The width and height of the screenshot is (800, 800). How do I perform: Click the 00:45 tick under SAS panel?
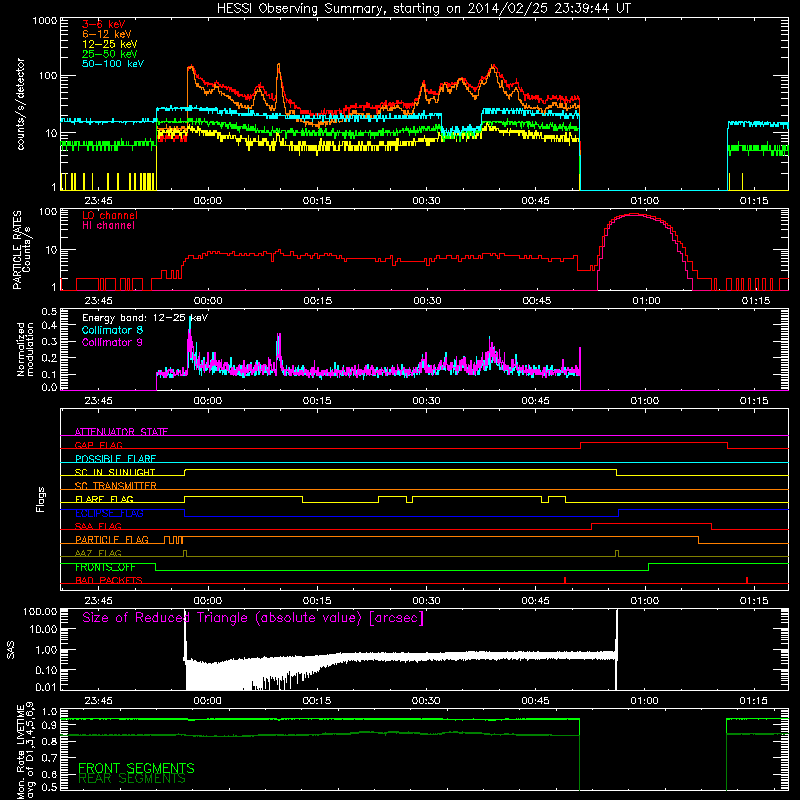click(x=535, y=701)
